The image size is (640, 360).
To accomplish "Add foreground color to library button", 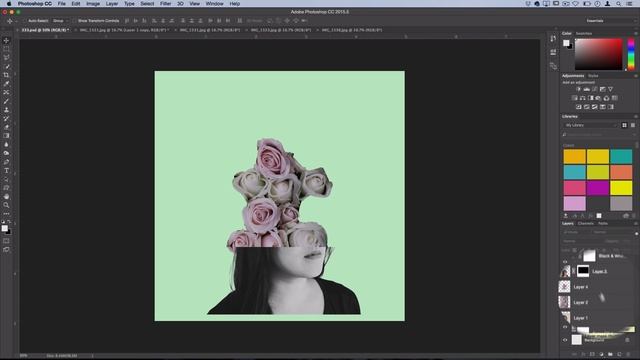I will [x=599, y=216].
